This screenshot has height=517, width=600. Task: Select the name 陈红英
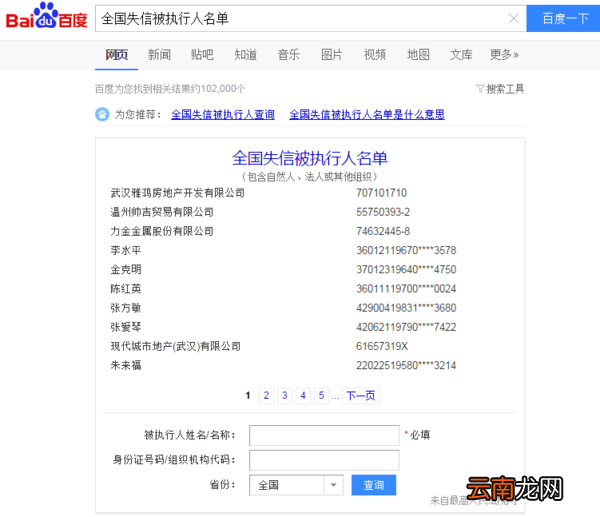(126, 289)
